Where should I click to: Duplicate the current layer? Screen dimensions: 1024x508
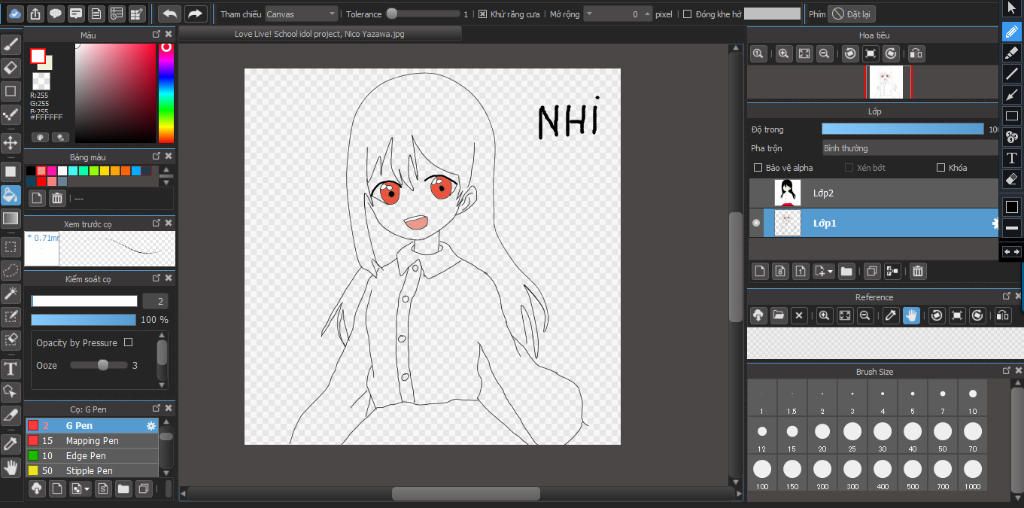coord(871,271)
